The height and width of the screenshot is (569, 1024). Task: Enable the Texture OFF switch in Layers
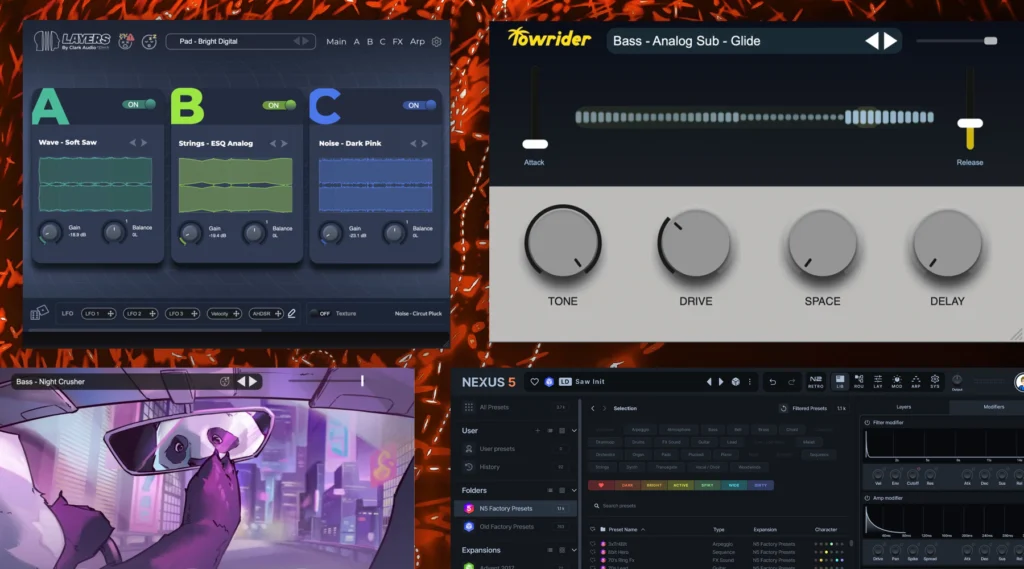tap(320, 314)
